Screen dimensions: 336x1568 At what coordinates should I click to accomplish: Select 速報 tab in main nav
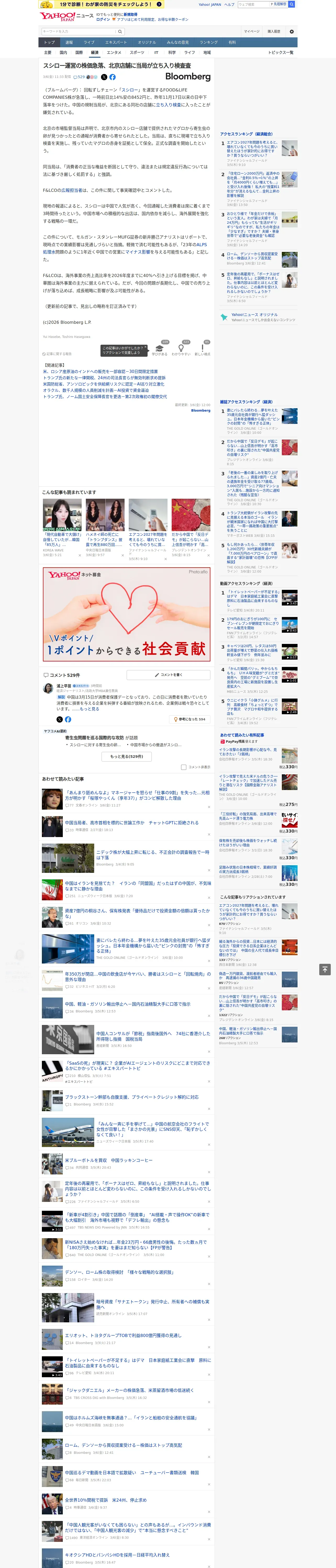point(69,42)
